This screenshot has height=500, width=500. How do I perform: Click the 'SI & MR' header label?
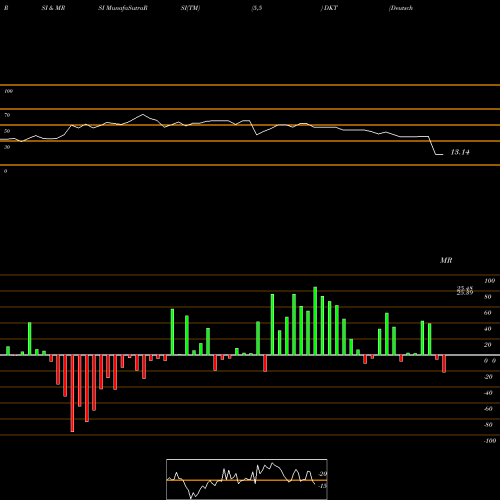(x=53, y=8)
